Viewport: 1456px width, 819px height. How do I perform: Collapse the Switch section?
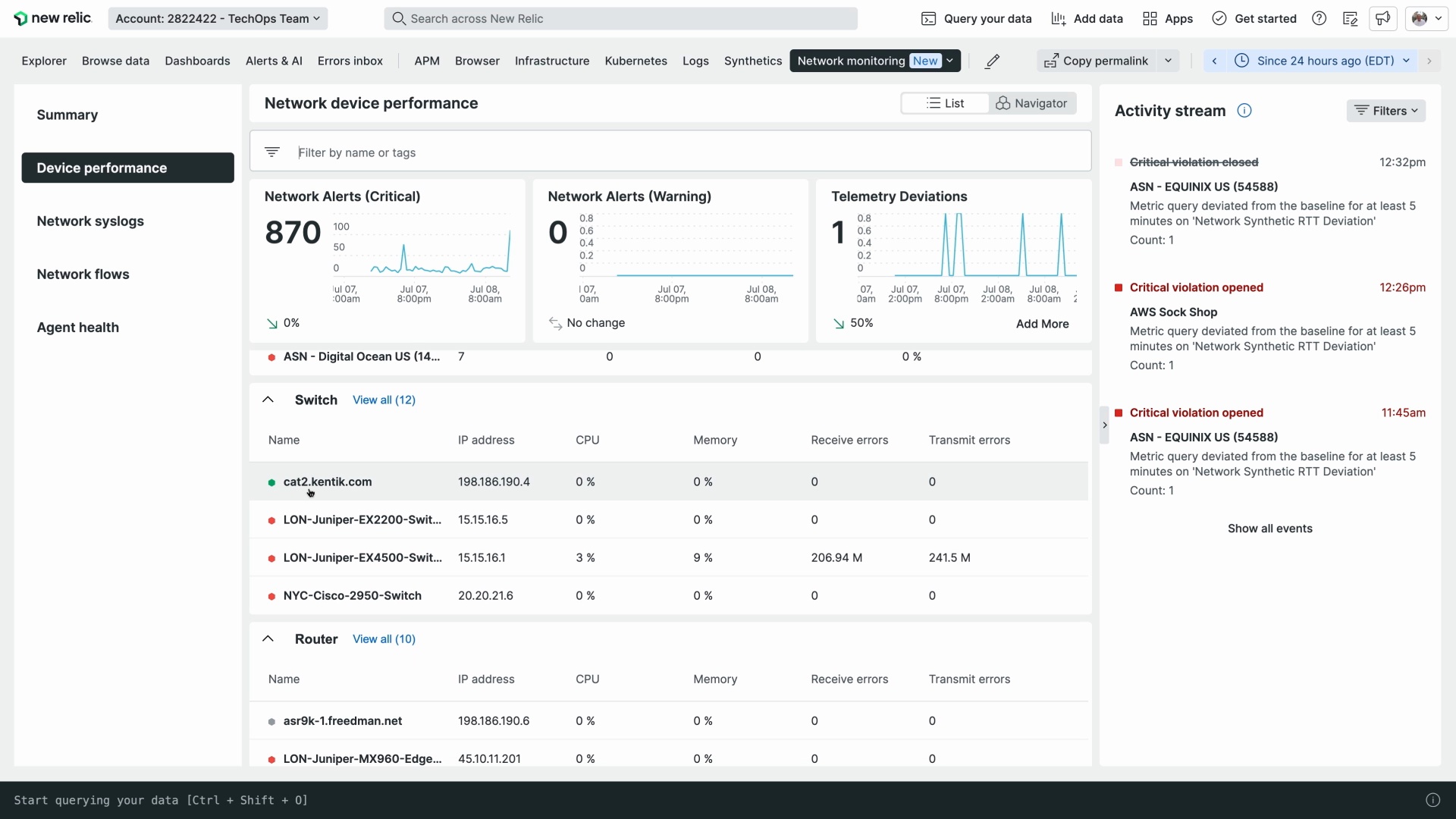pyautogui.click(x=268, y=400)
